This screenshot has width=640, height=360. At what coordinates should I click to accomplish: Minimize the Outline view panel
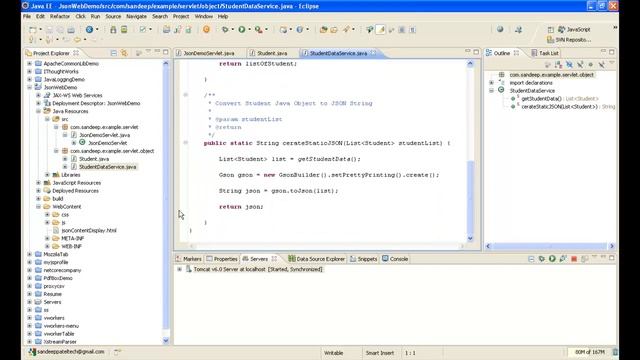tap(603, 52)
